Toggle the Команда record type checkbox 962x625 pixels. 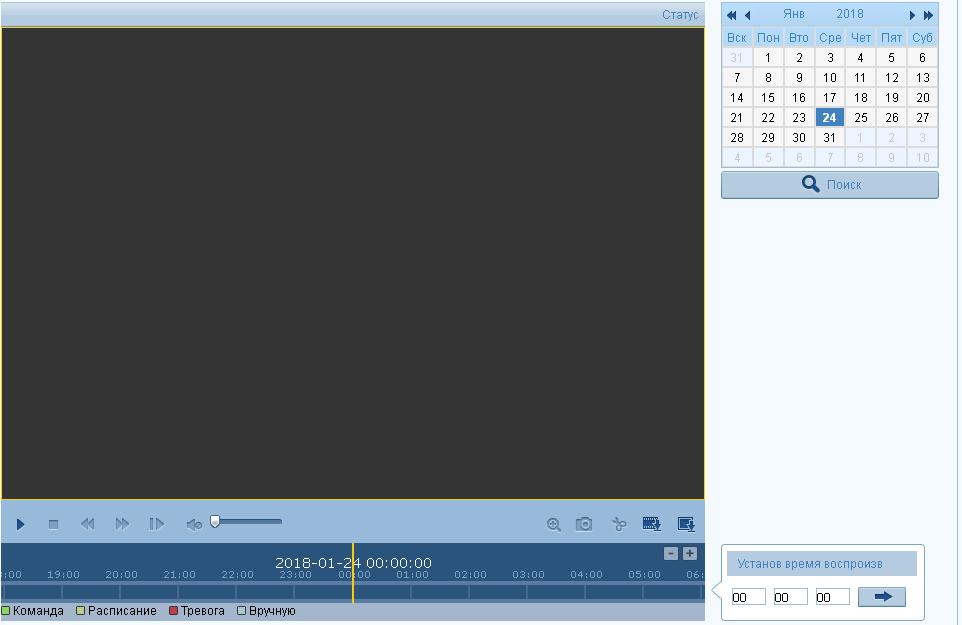[6, 611]
